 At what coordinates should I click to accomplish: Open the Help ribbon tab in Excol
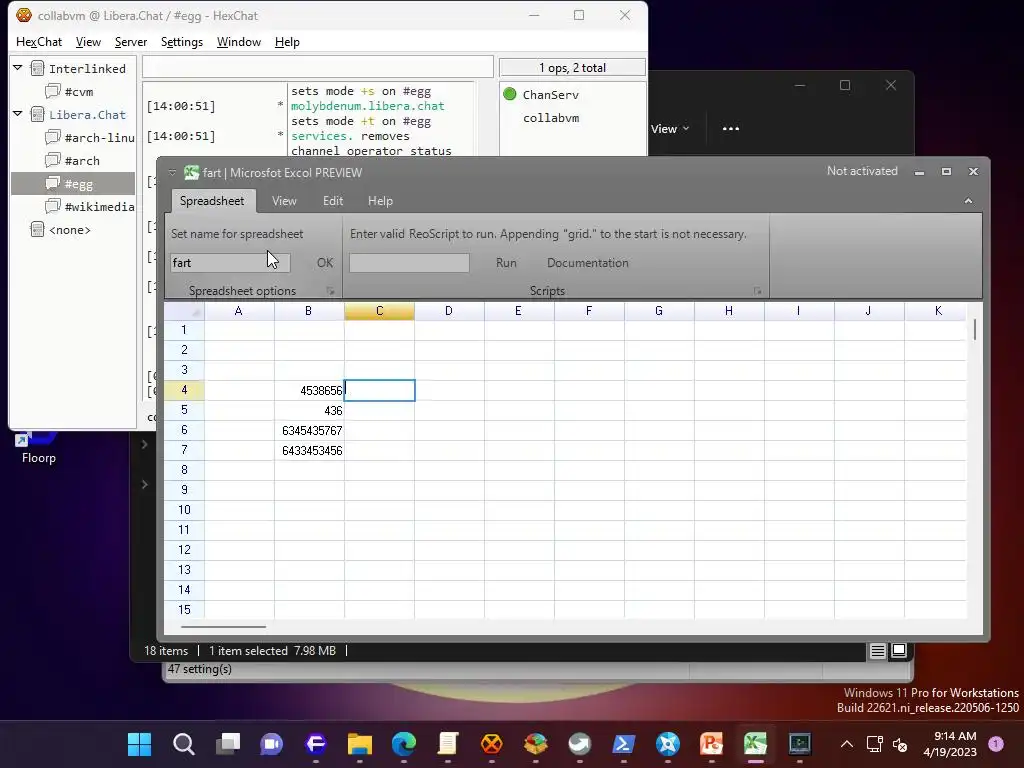380,201
